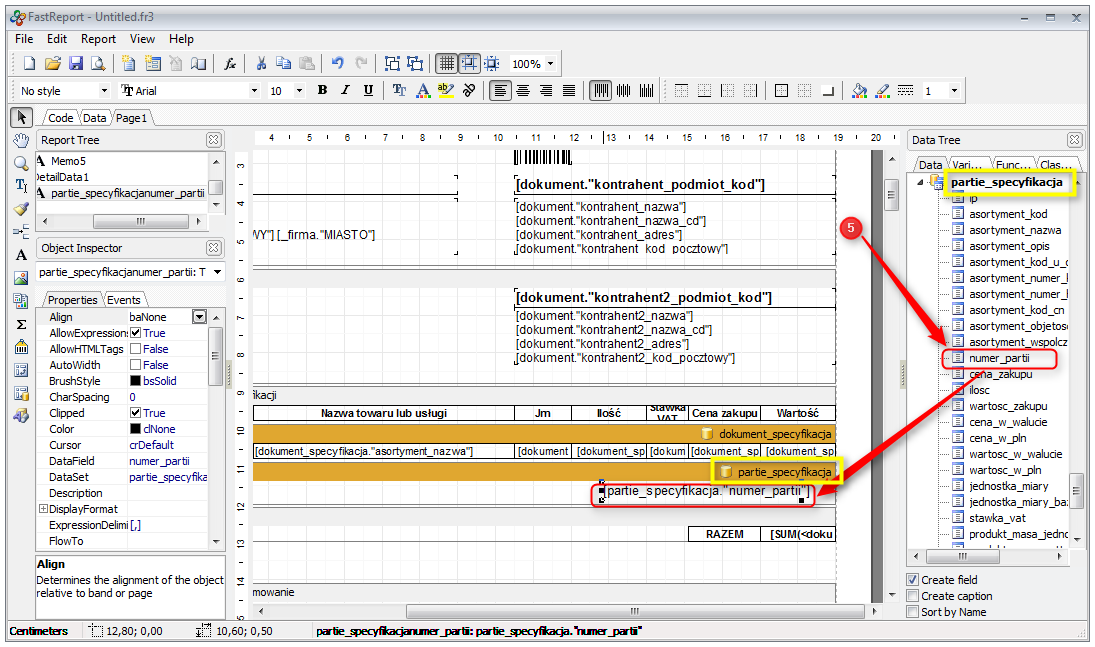The height and width of the screenshot is (647, 1095).
Task: Collapse the partie_specyfikacja tree node
Action: tap(920, 182)
